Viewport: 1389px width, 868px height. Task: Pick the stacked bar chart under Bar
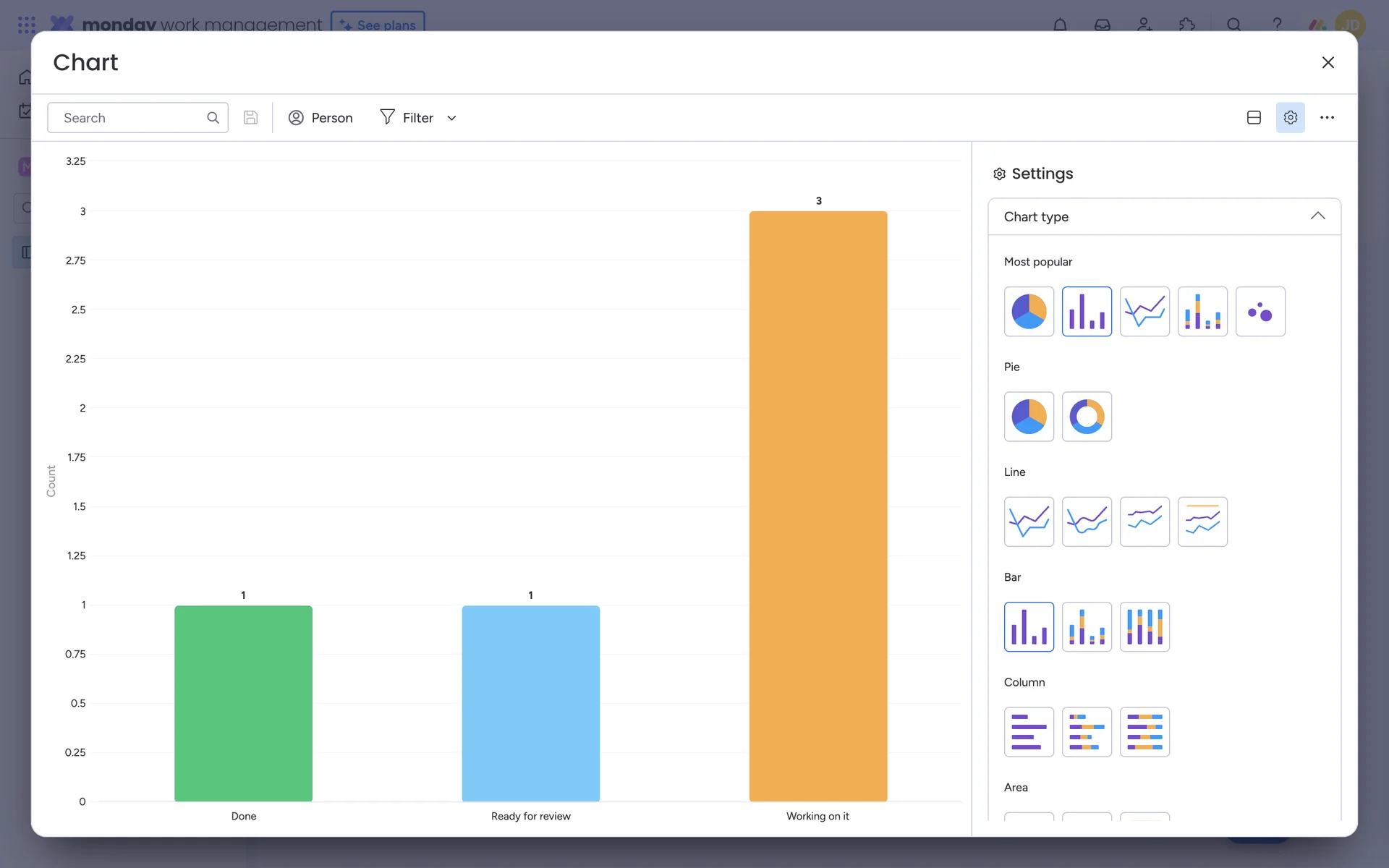pyautogui.click(x=1087, y=627)
